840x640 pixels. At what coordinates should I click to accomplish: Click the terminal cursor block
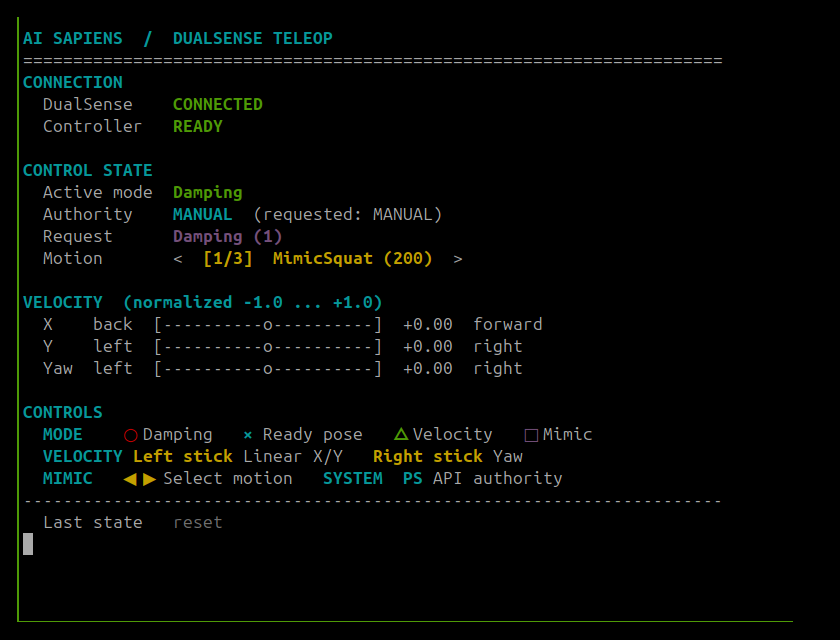click(x=28, y=544)
